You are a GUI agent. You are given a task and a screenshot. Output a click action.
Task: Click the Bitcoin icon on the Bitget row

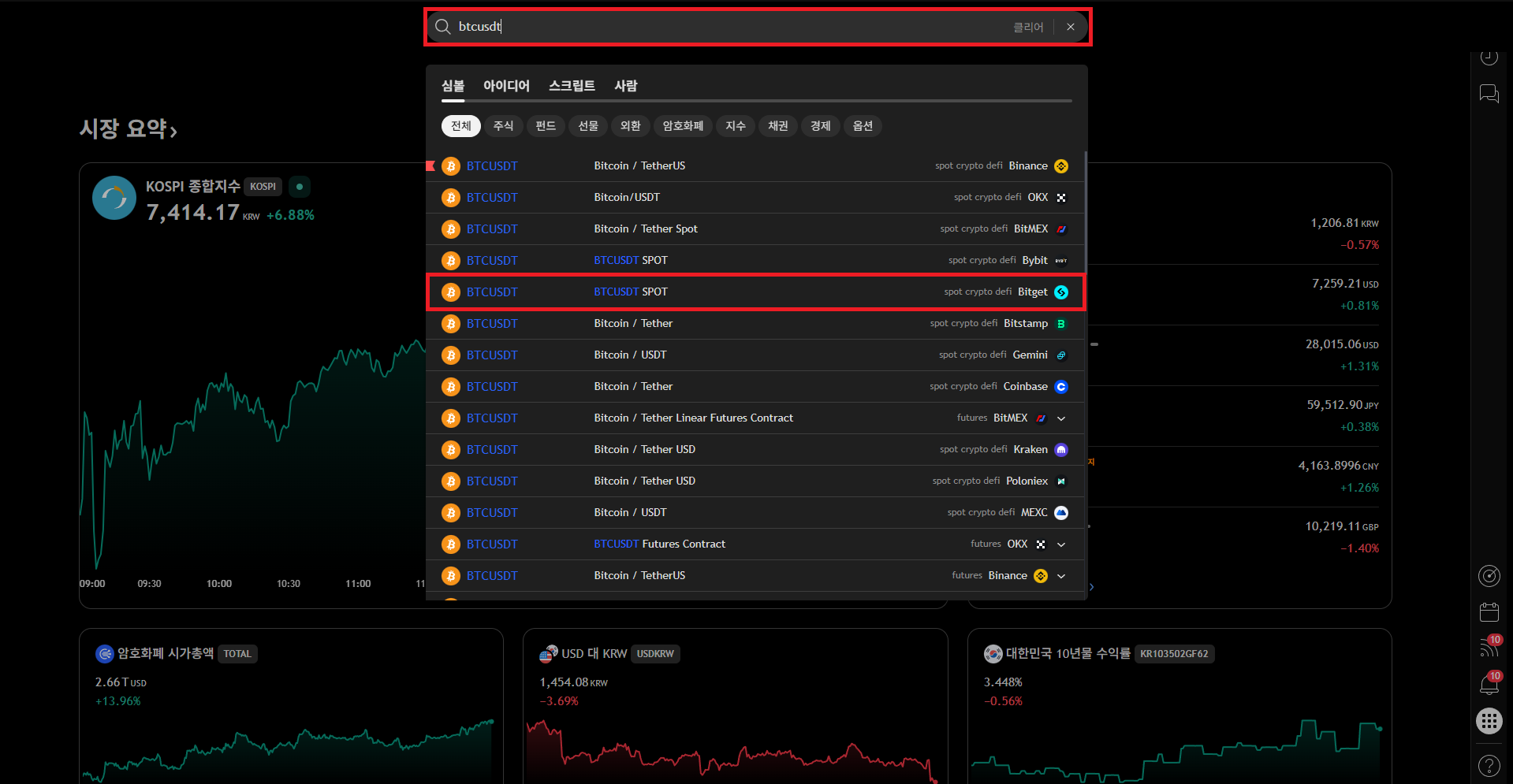tap(451, 292)
